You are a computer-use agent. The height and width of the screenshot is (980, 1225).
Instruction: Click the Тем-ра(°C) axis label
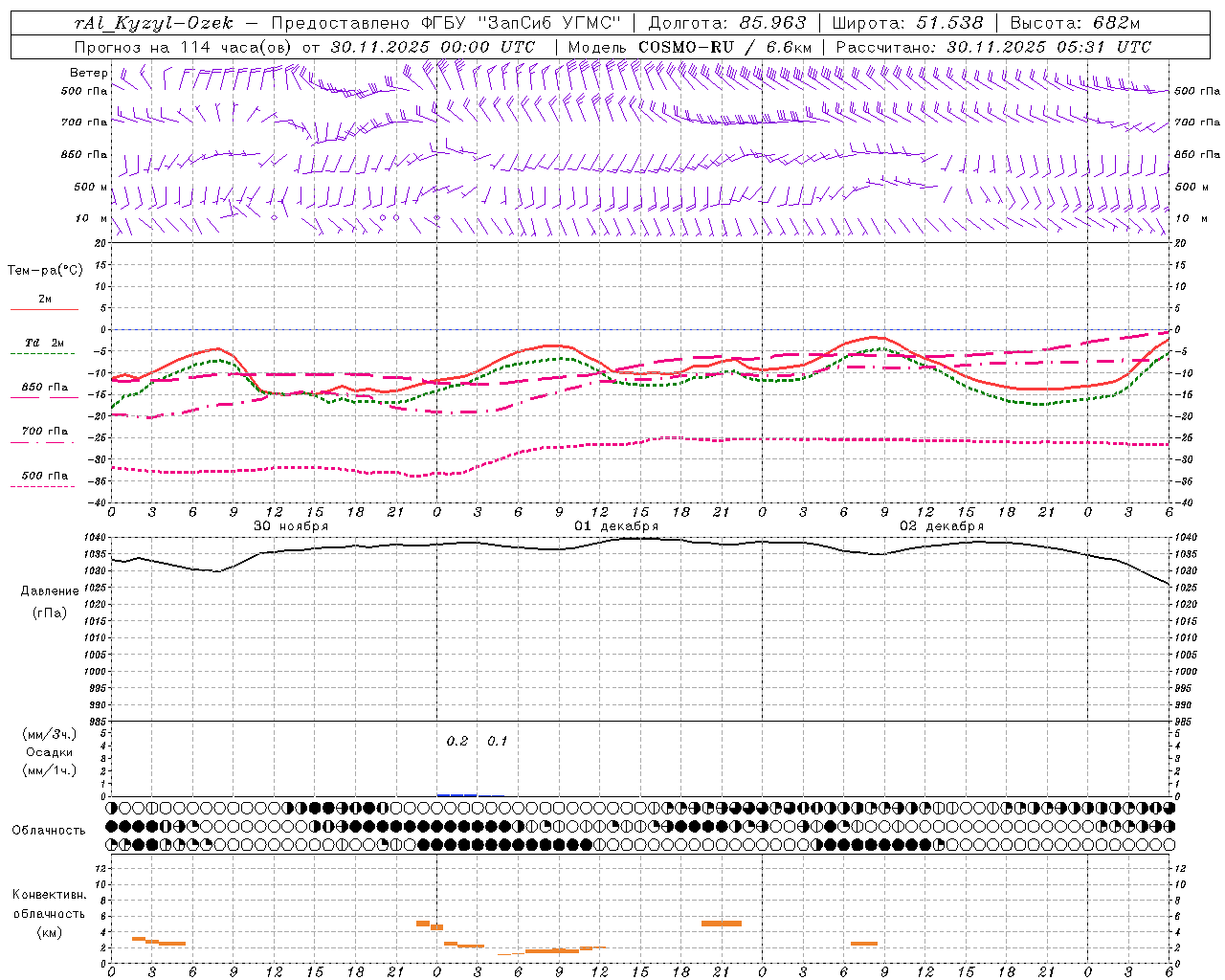pyautogui.click(x=45, y=271)
